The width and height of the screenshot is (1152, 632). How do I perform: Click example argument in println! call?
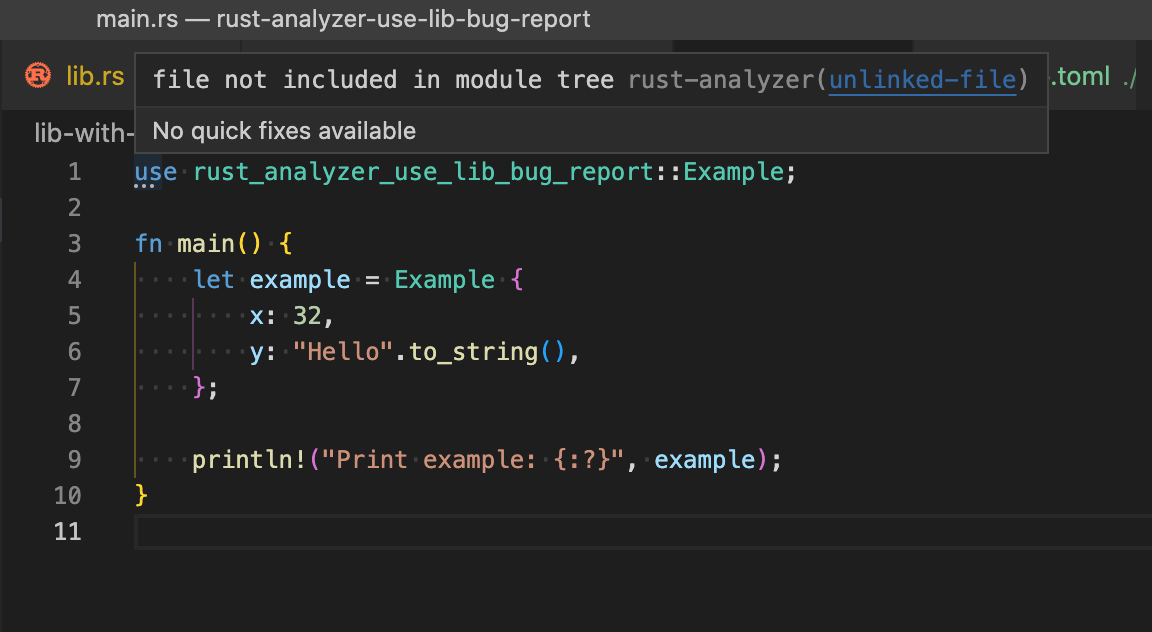[704, 459]
